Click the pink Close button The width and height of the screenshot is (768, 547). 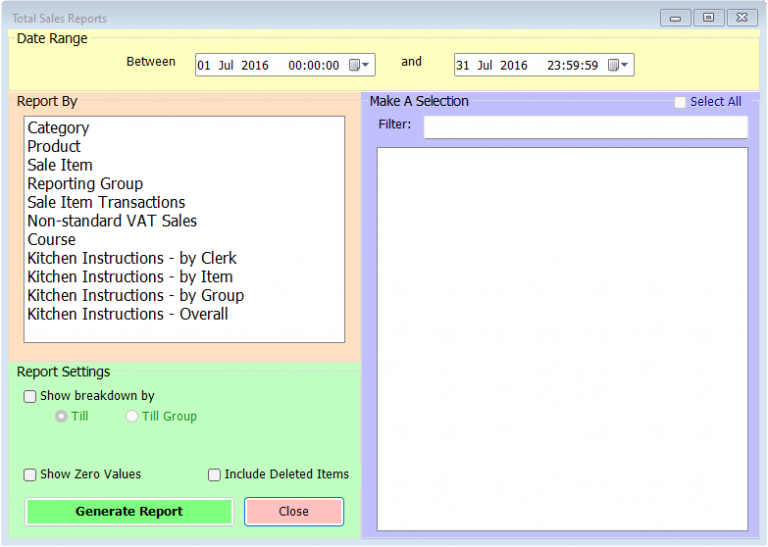294,512
